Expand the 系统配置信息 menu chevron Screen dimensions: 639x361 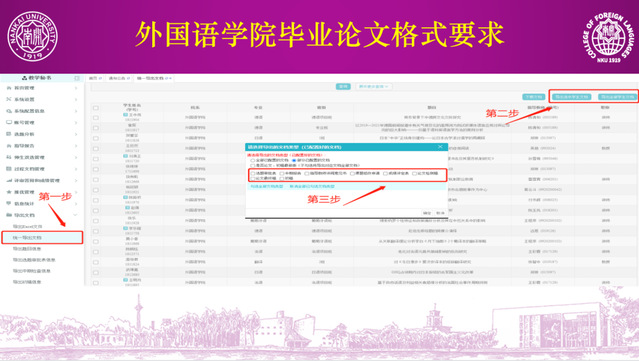tap(76, 111)
